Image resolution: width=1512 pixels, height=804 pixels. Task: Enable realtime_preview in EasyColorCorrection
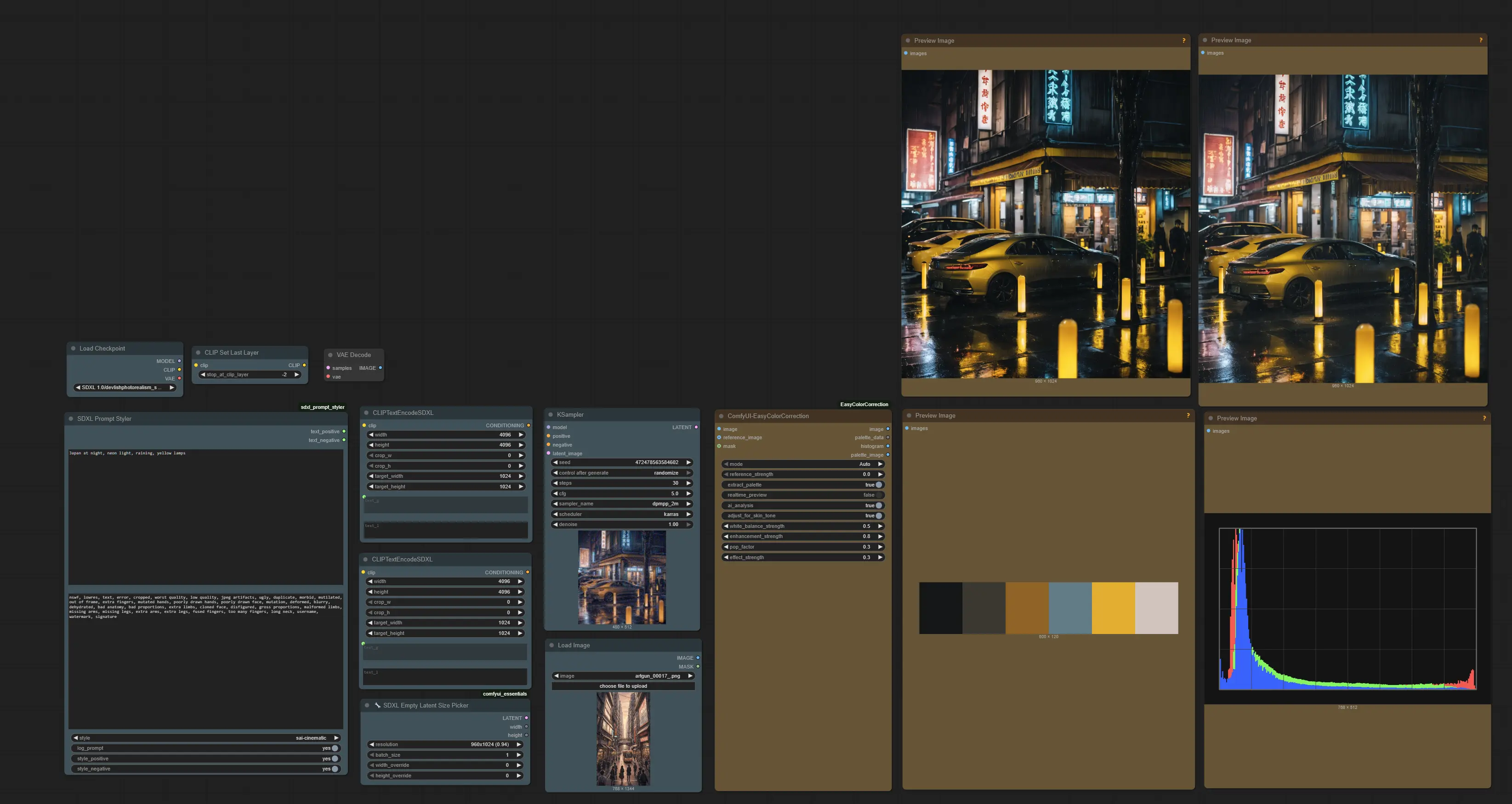(x=878, y=495)
